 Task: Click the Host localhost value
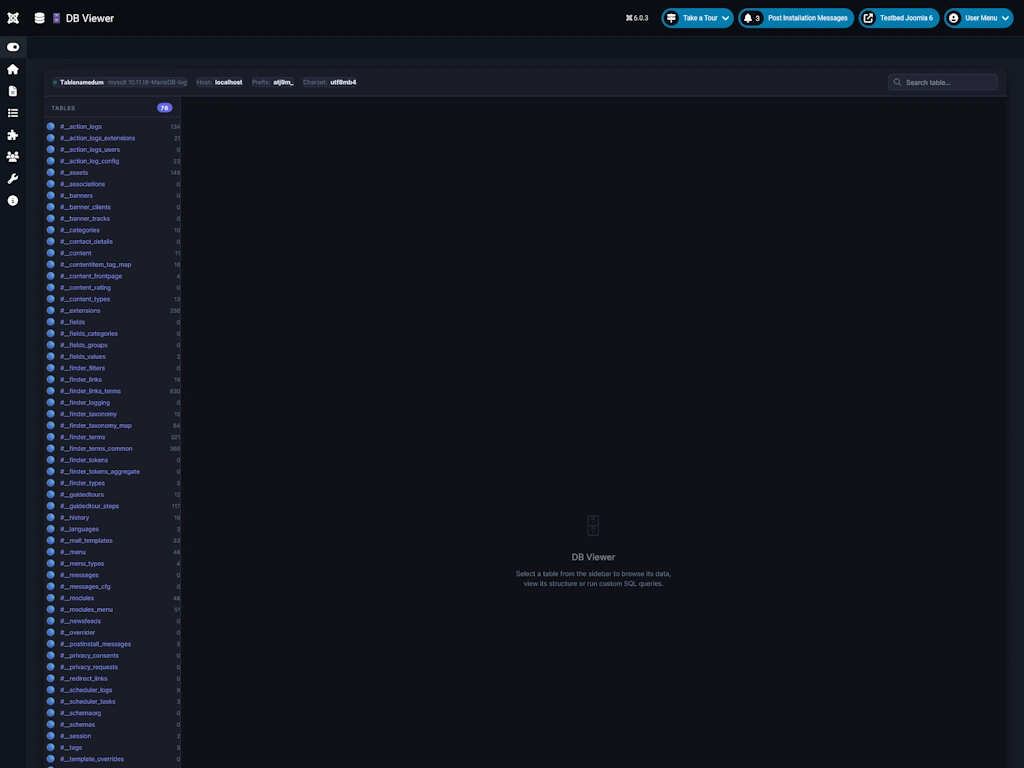(x=229, y=82)
